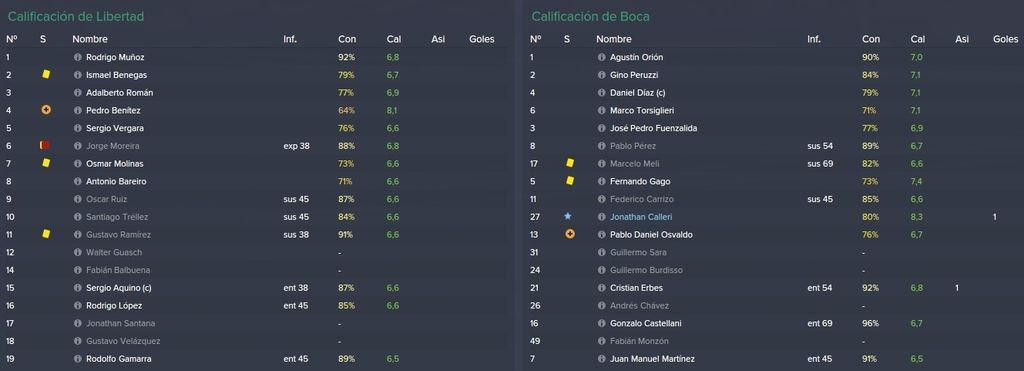Click the yellow card icon beside Fernando Gago

point(569,181)
